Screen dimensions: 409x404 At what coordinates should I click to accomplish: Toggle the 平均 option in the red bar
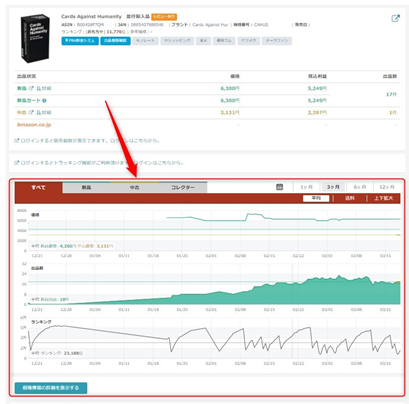[x=316, y=198]
